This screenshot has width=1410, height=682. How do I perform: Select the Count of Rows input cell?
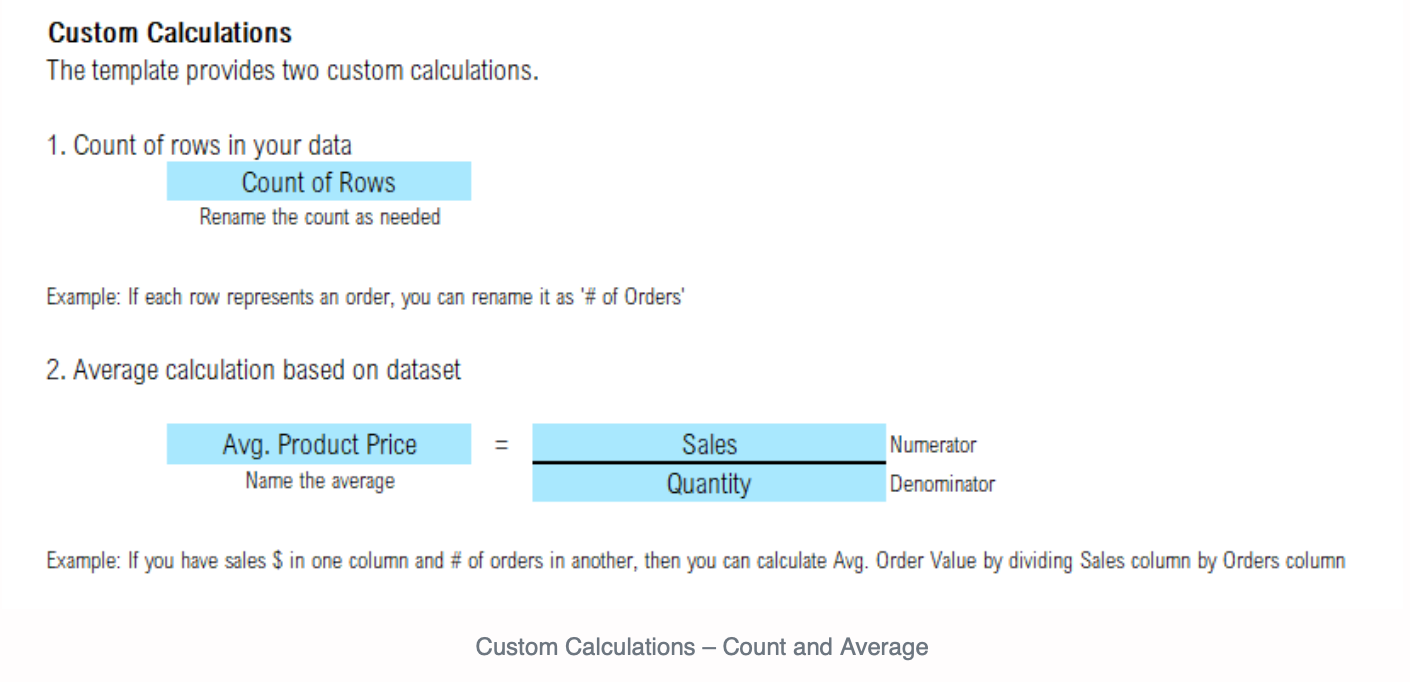coord(319,182)
